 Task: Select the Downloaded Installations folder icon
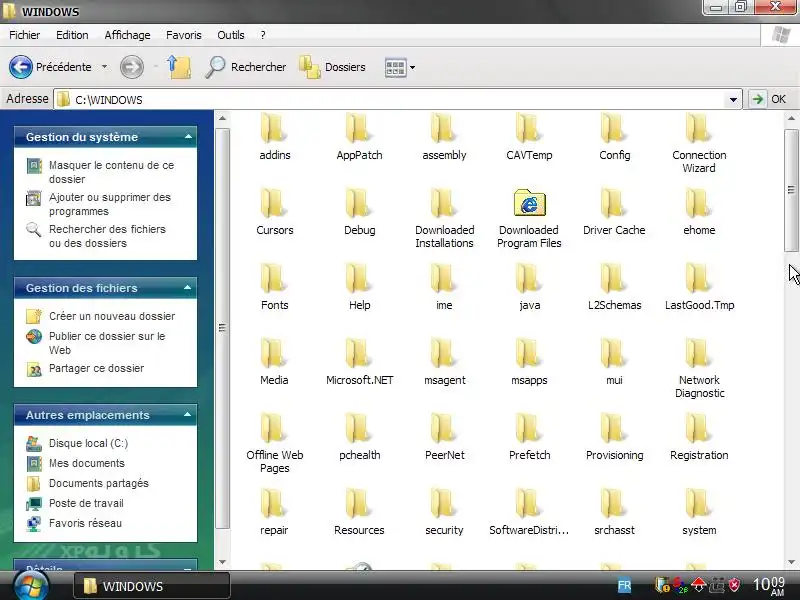[x=444, y=203]
